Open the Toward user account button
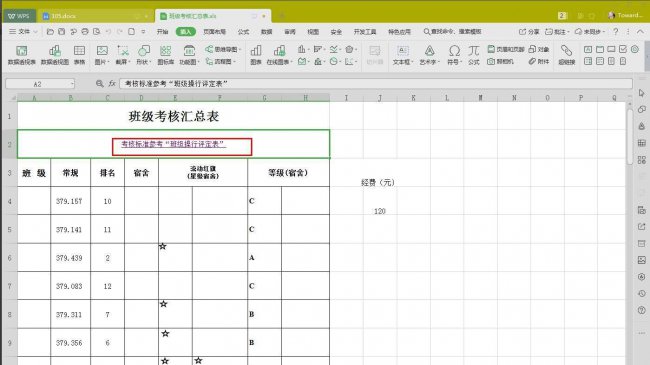 [625, 15]
